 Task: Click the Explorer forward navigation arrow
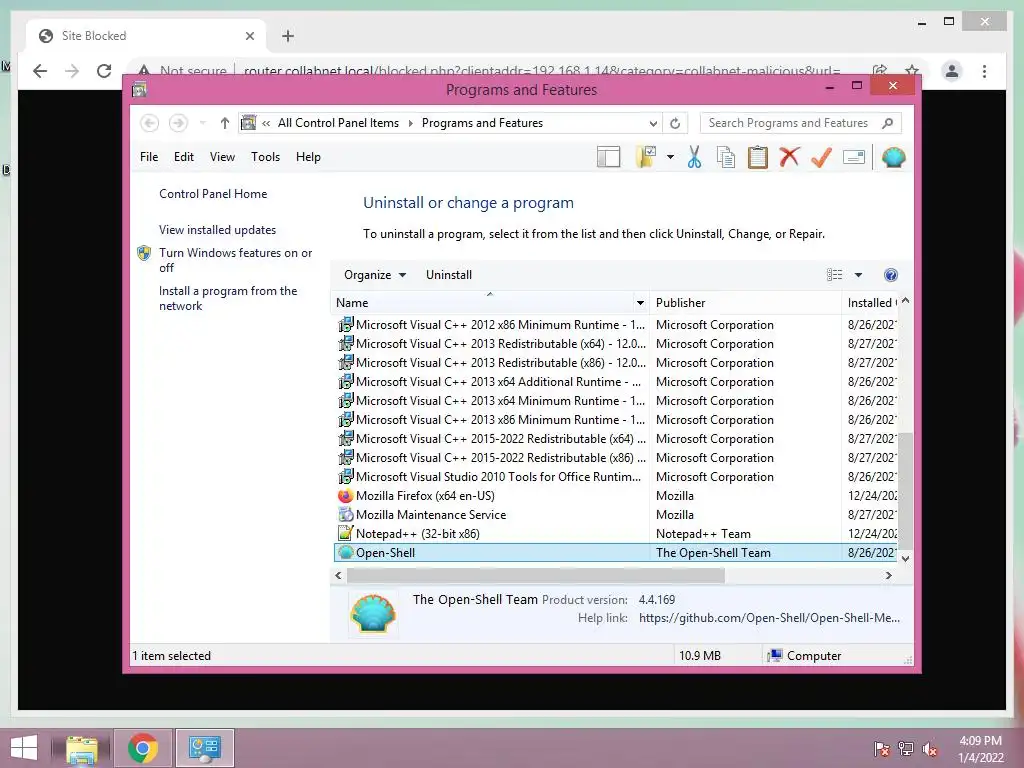(x=178, y=123)
